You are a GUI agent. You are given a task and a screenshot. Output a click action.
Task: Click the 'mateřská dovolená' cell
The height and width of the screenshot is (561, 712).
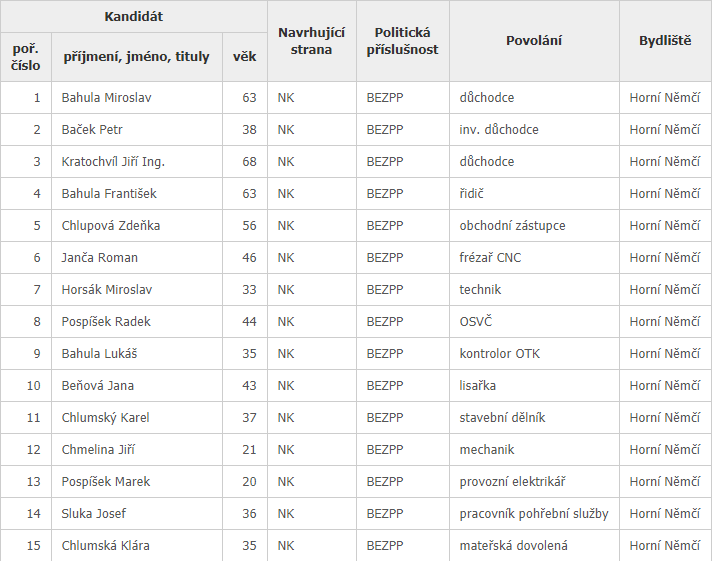point(513,546)
